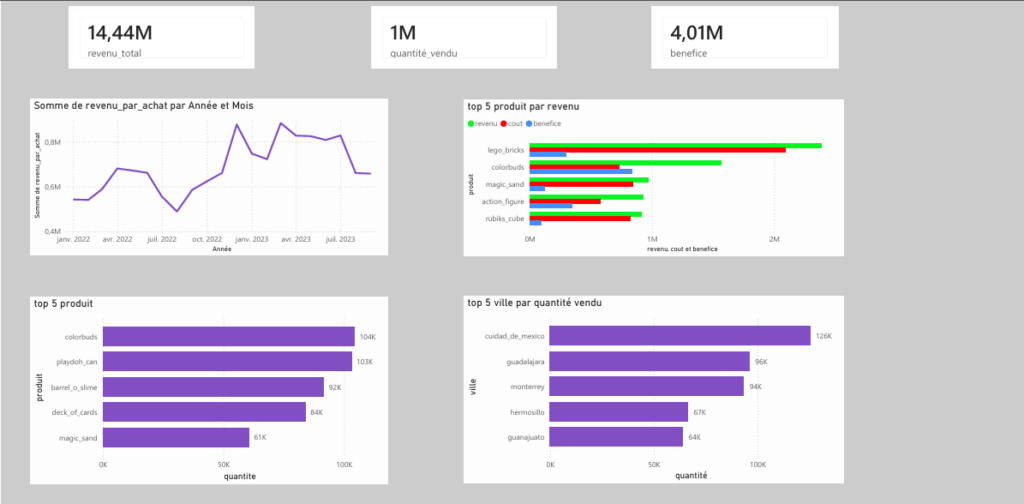
Task: Click the playdoh_can quantity bar
Action: point(227,362)
